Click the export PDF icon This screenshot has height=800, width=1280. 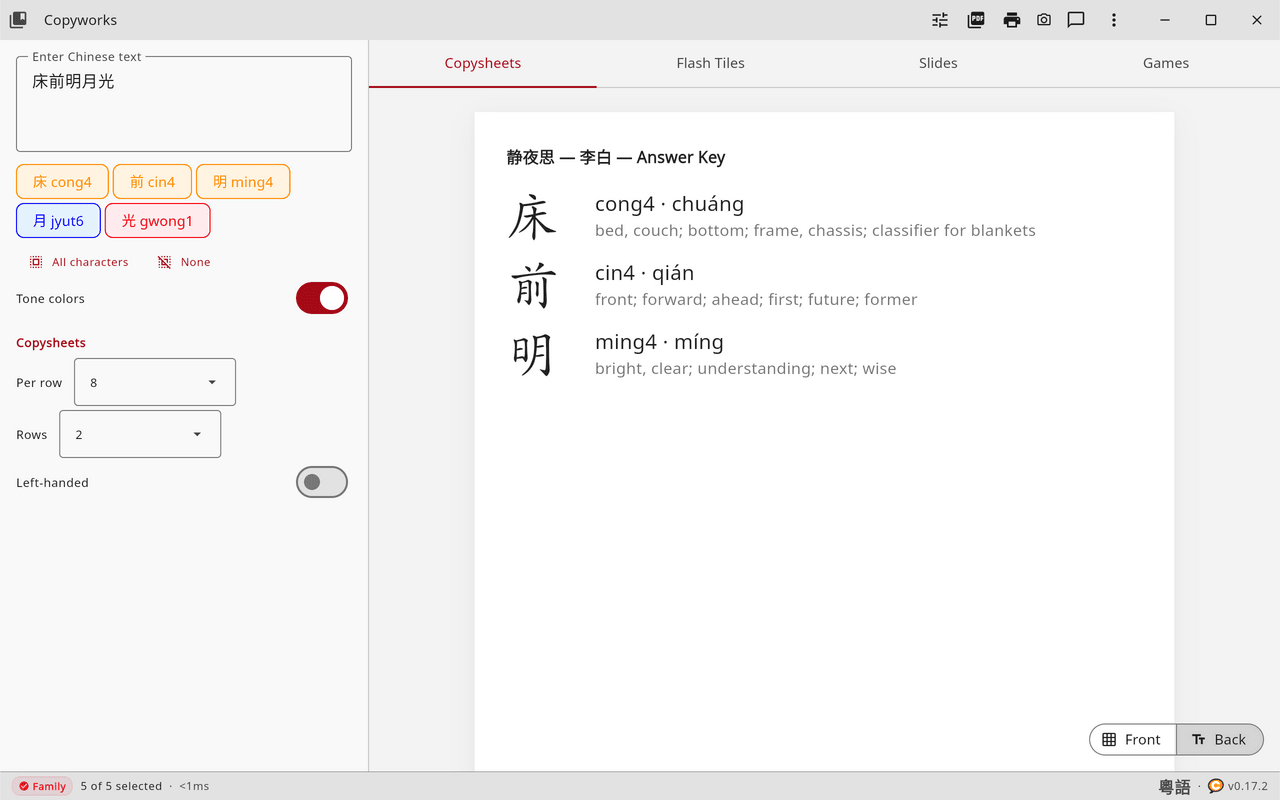[976, 20]
